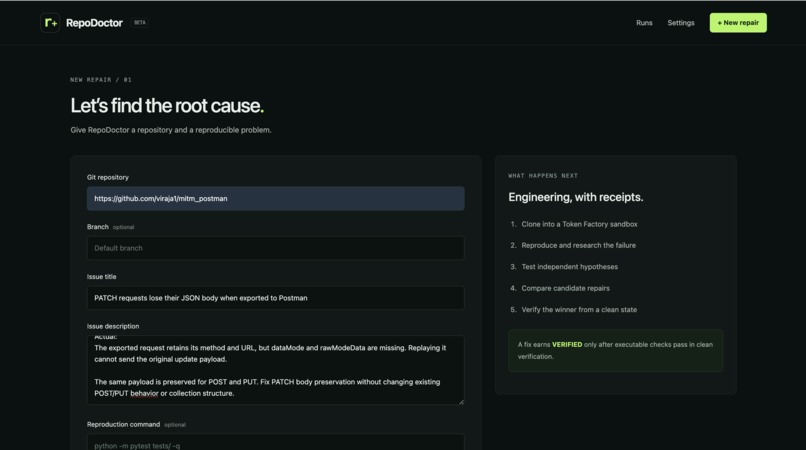
Task: Start a new repair with the + New repair button
Action: (x=738, y=23)
